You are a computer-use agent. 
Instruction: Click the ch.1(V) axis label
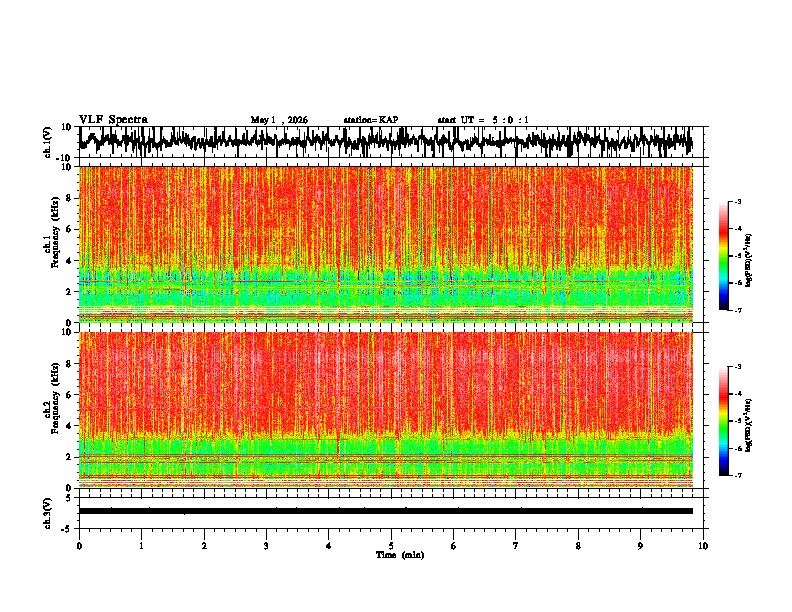point(48,142)
